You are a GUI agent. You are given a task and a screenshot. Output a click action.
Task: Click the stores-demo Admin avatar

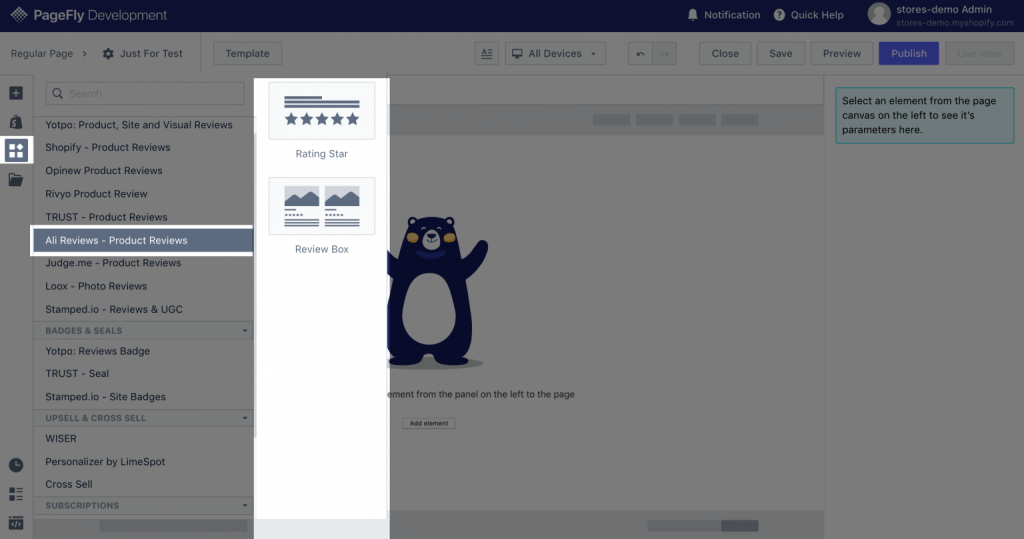[x=879, y=14]
